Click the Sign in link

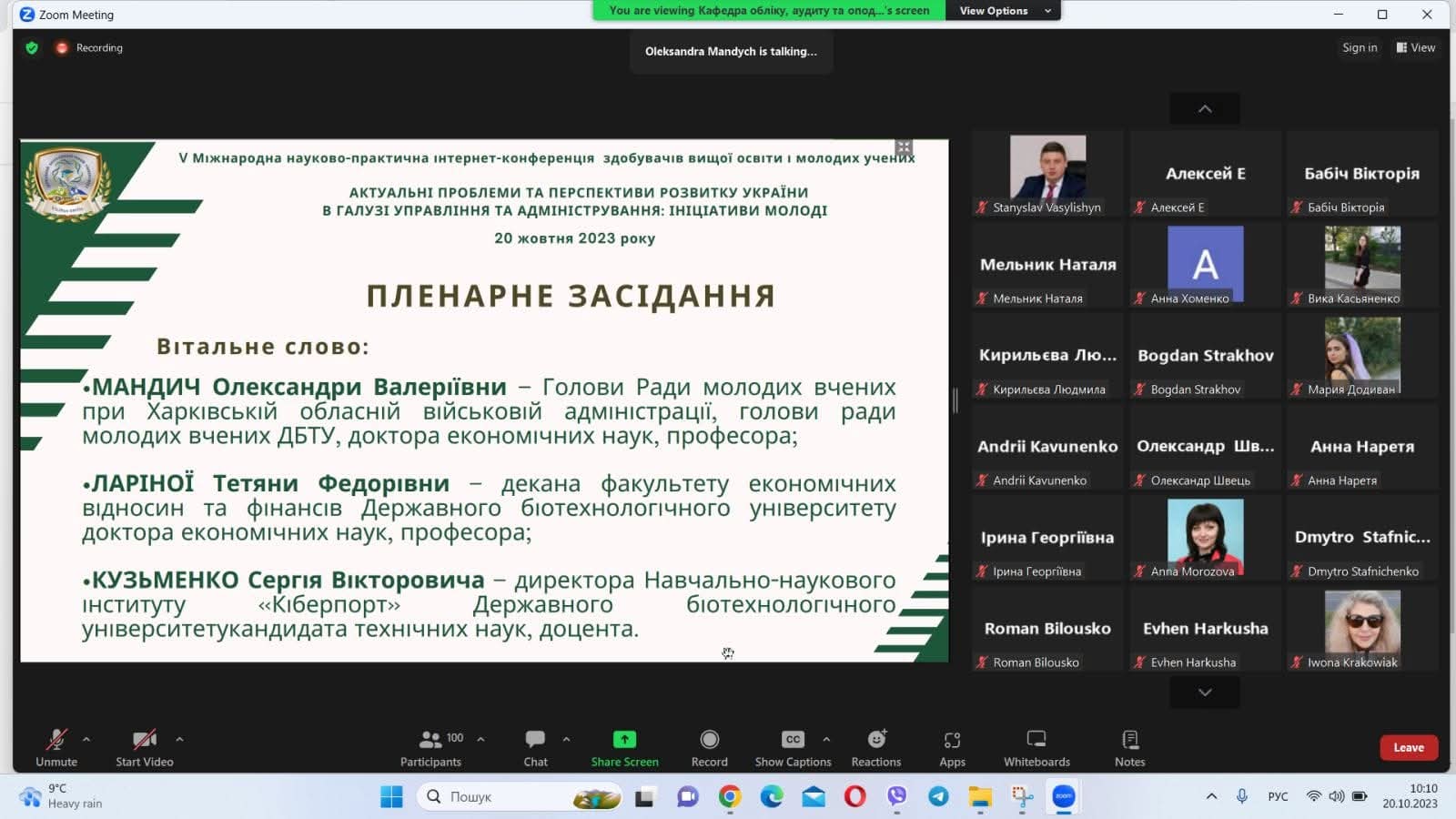[1360, 48]
